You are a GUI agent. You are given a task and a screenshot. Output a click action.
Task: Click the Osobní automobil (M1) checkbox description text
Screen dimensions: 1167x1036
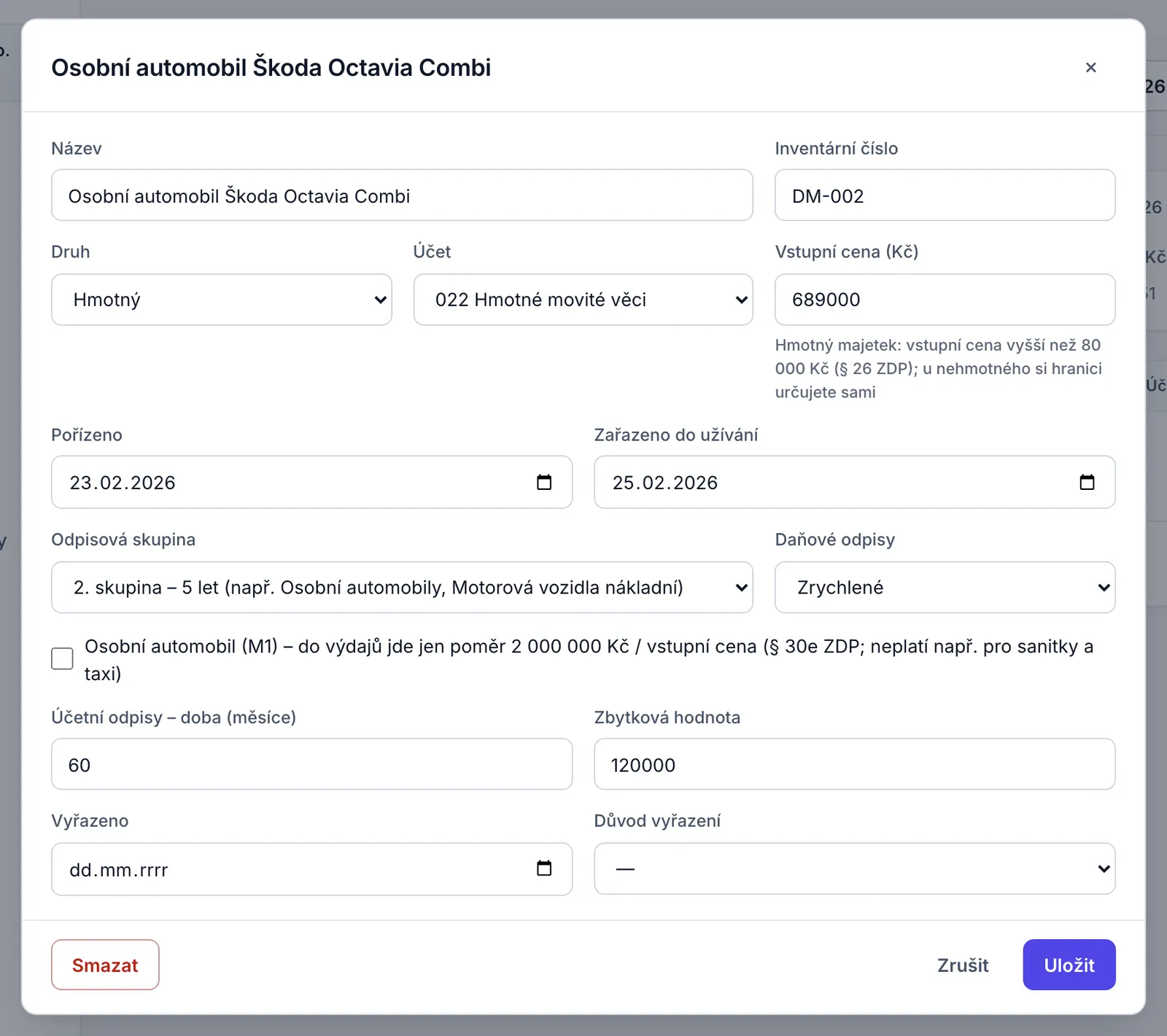589,660
